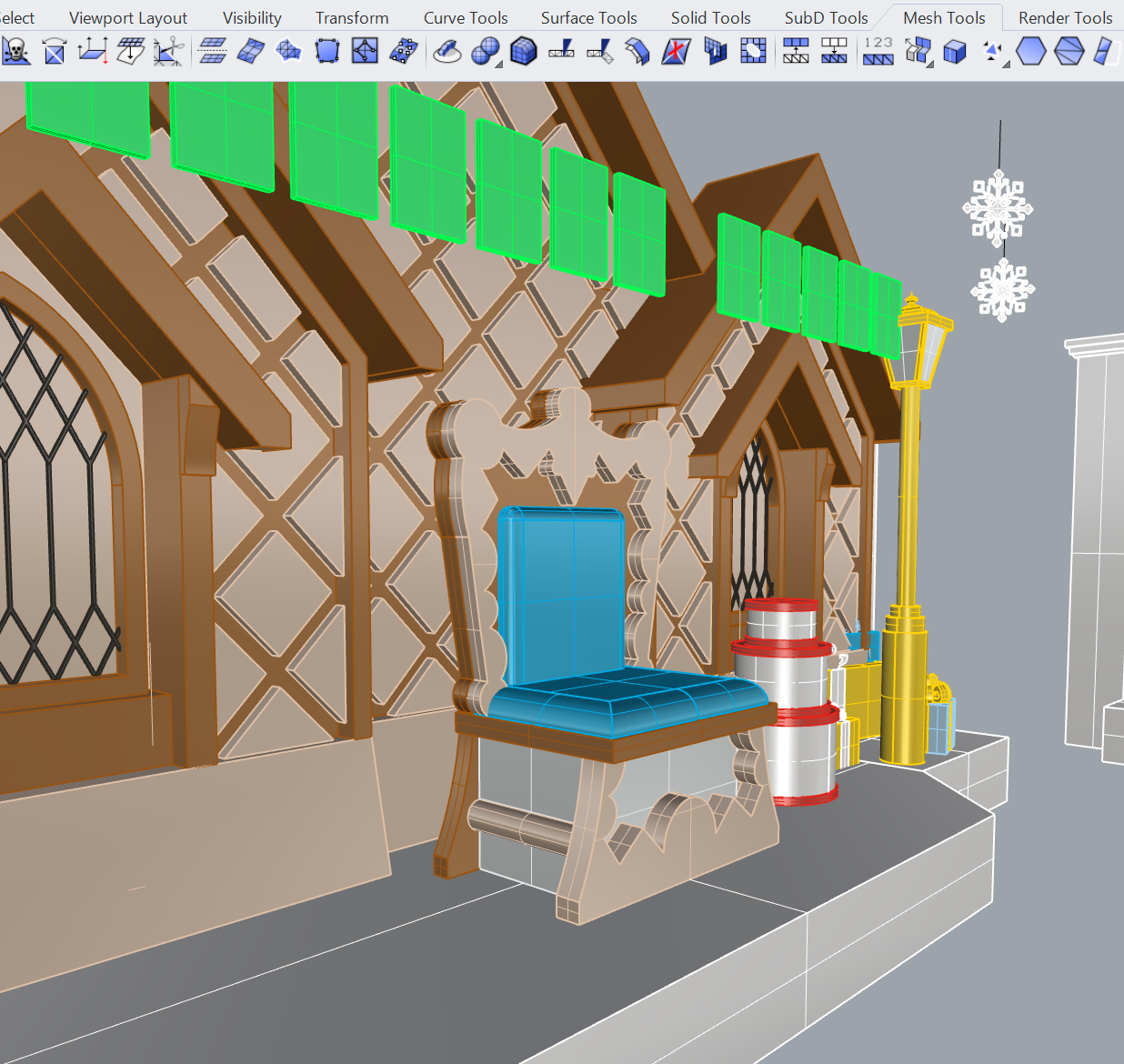The image size is (1124, 1064).
Task: Open the Surface Tools tab
Action: [x=589, y=18]
